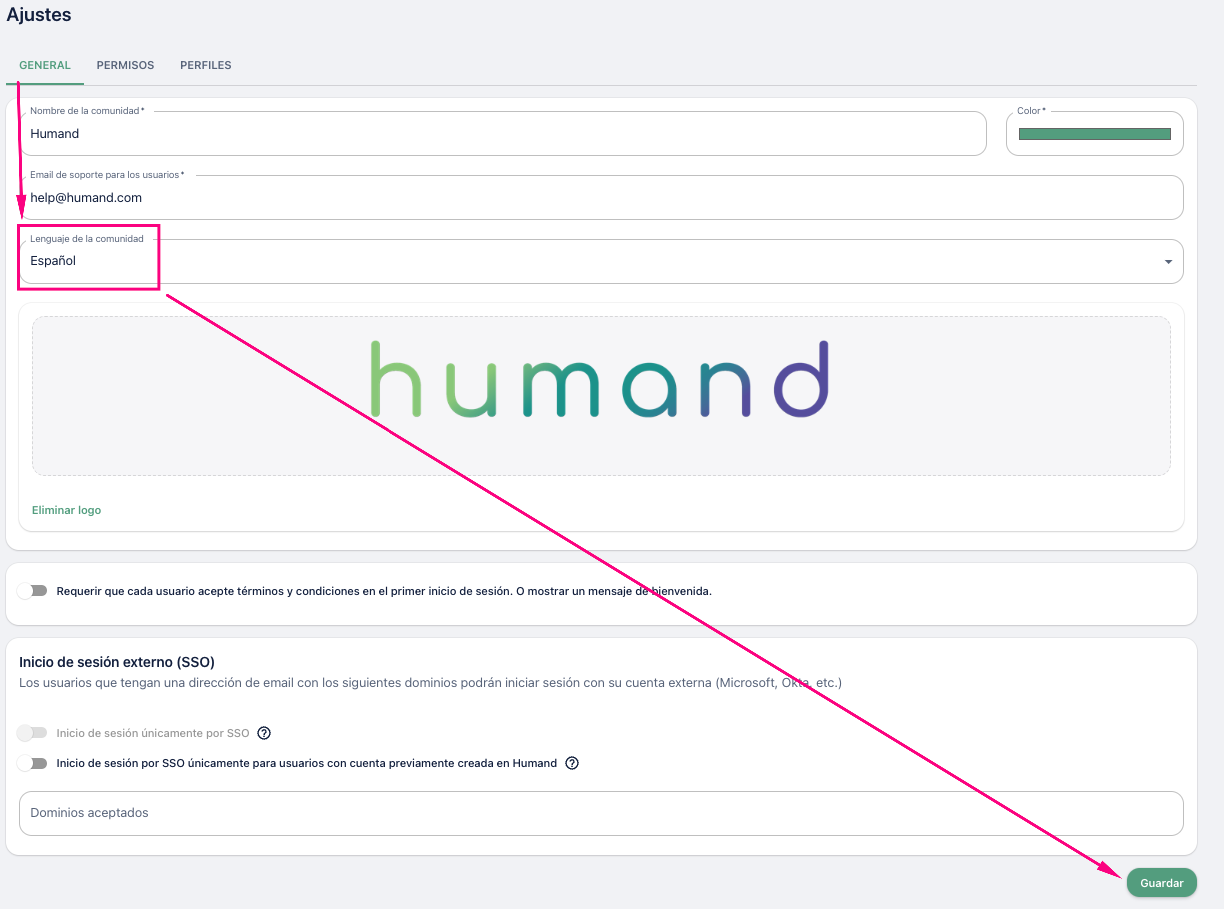Click the Ajustes page heading

point(39,15)
